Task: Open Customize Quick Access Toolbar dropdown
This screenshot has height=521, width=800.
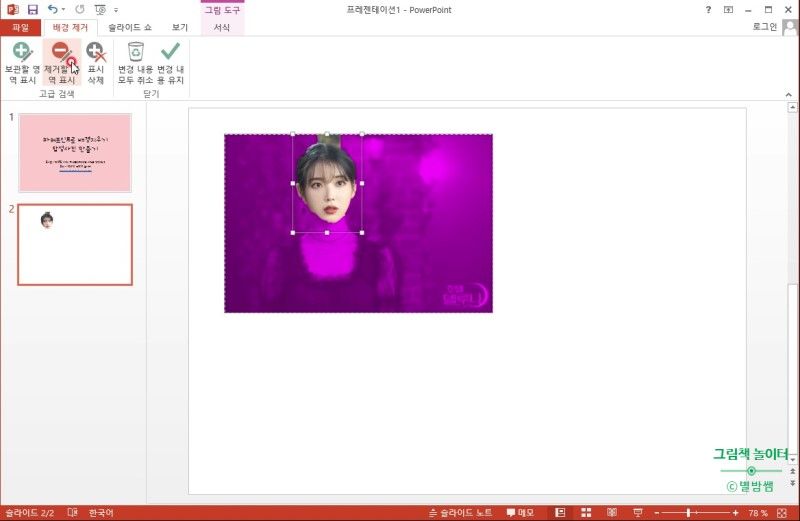Action: [x=116, y=10]
